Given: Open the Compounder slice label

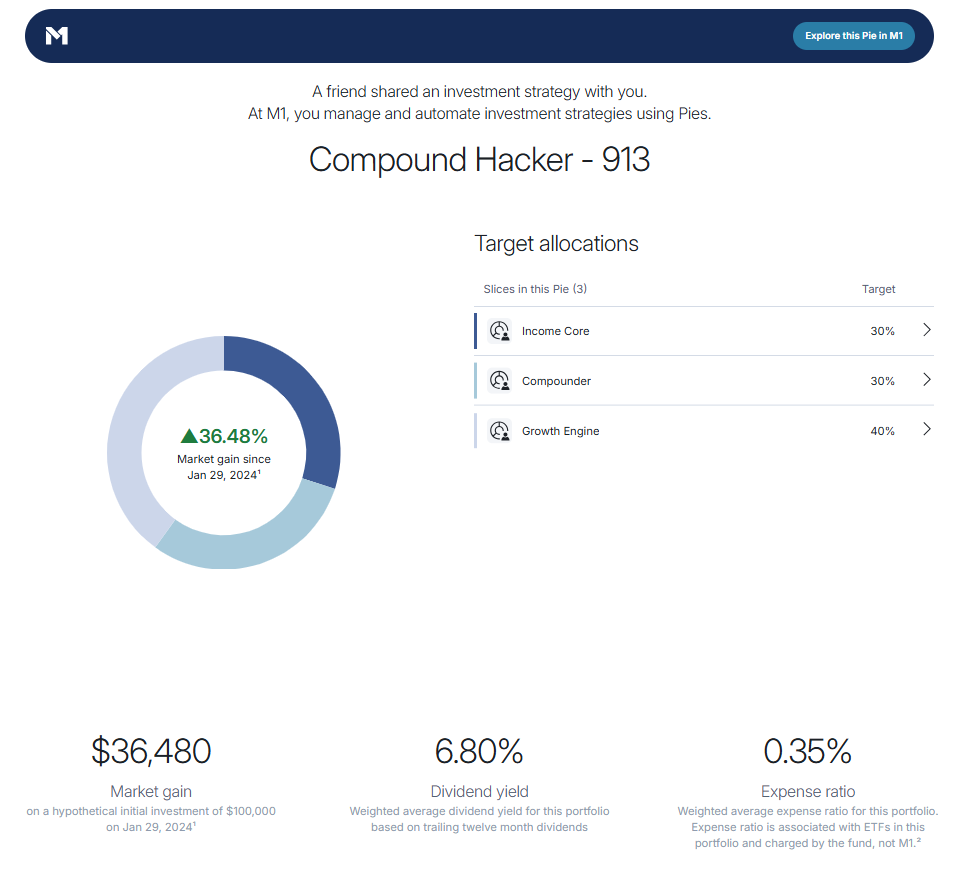Looking at the screenshot, I should point(556,381).
